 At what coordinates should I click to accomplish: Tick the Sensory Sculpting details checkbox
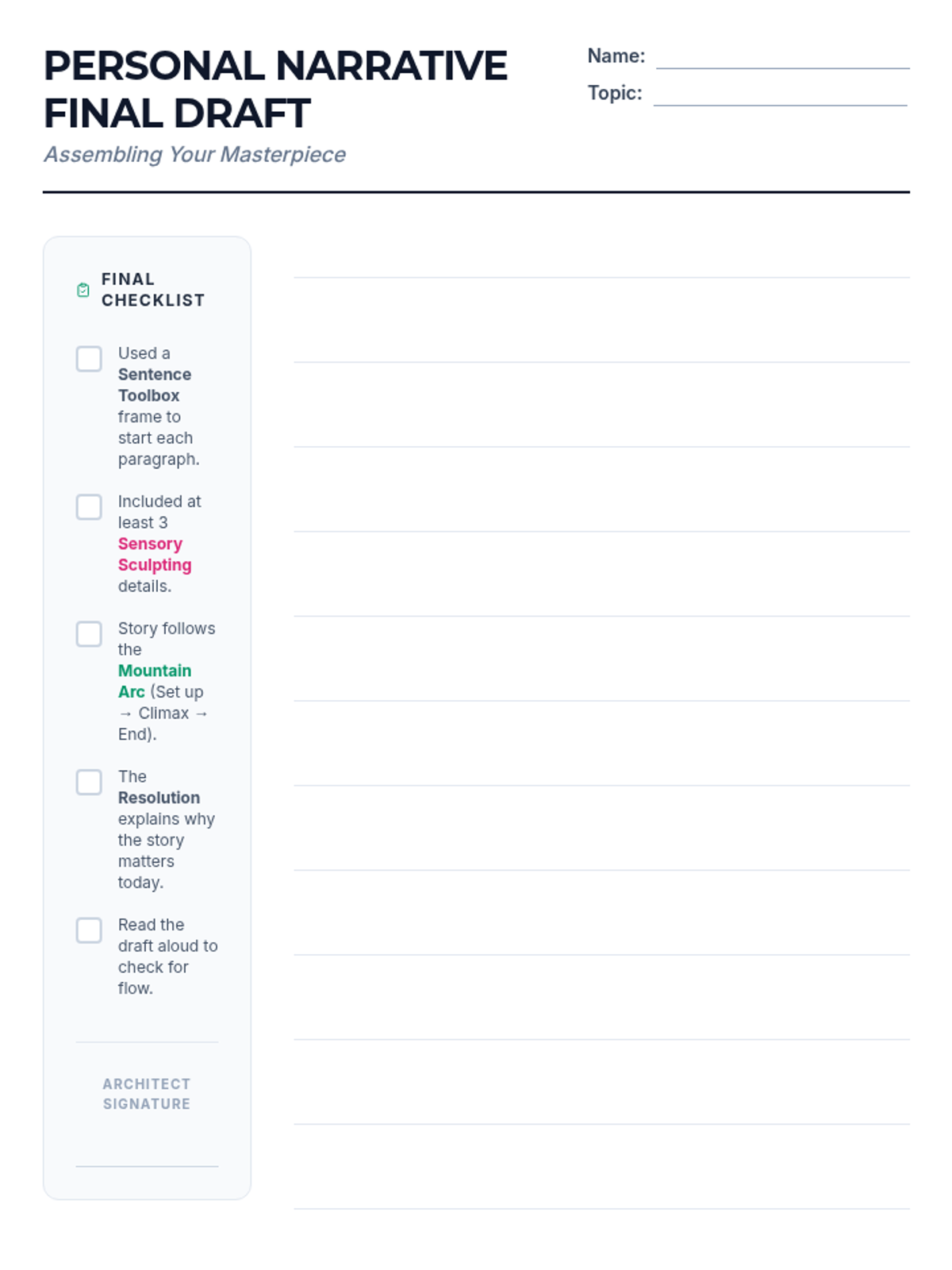coord(89,507)
